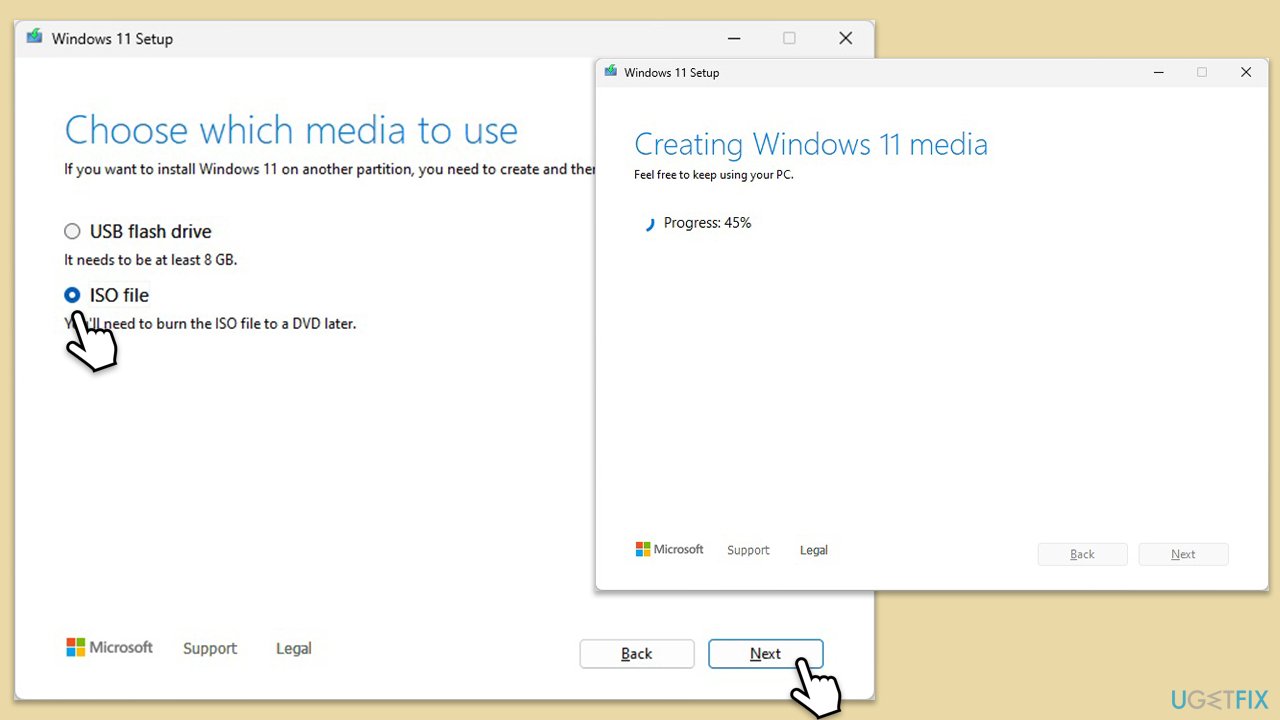Click the progress spinner beside Progress: 45%
Screen dimensions: 1280x720
click(x=648, y=224)
